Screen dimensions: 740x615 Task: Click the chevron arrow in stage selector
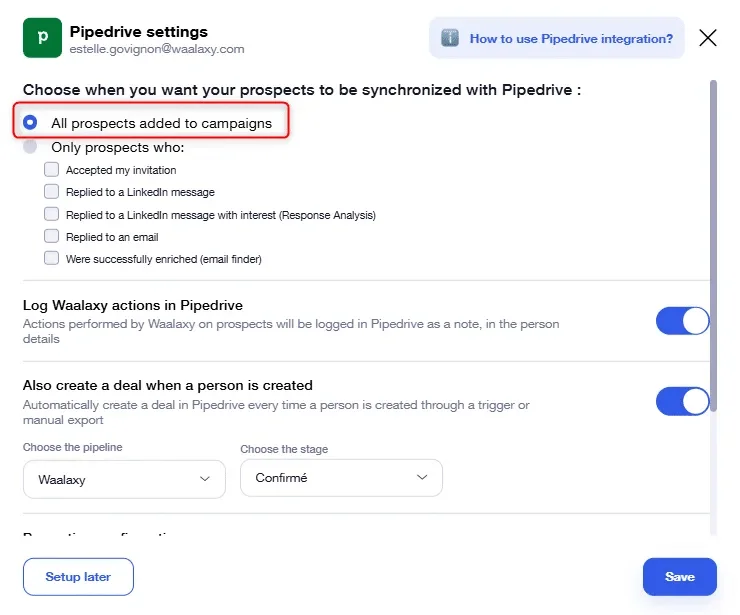point(422,477)
